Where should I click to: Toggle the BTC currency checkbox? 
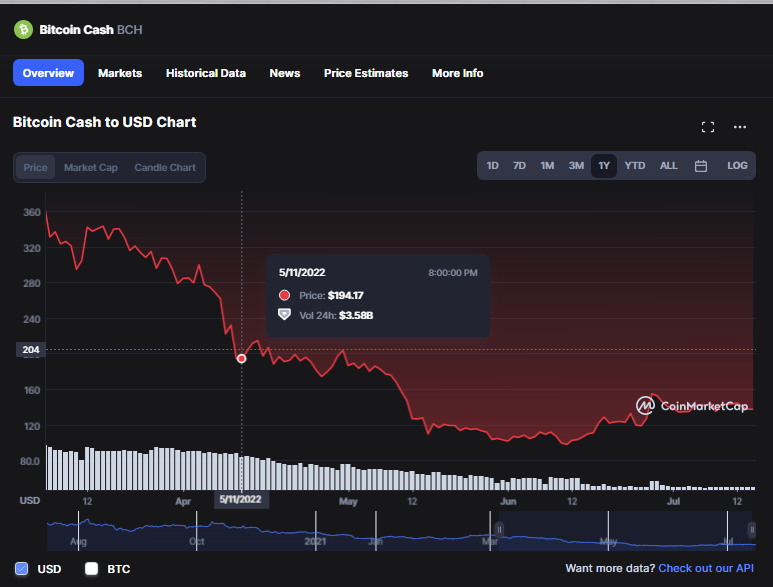coord(92,569)
